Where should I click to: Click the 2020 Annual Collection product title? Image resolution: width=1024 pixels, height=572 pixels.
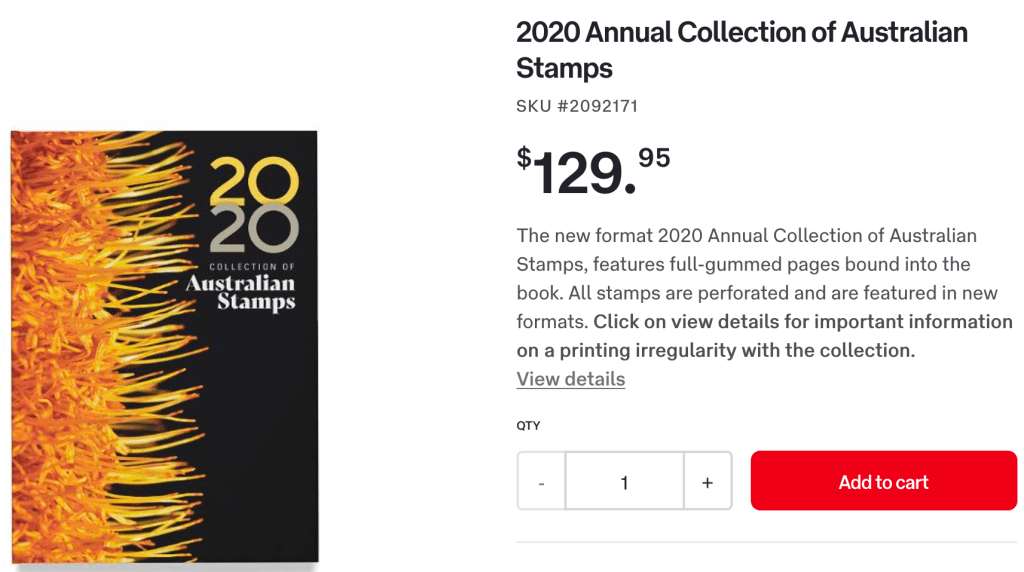741,49
